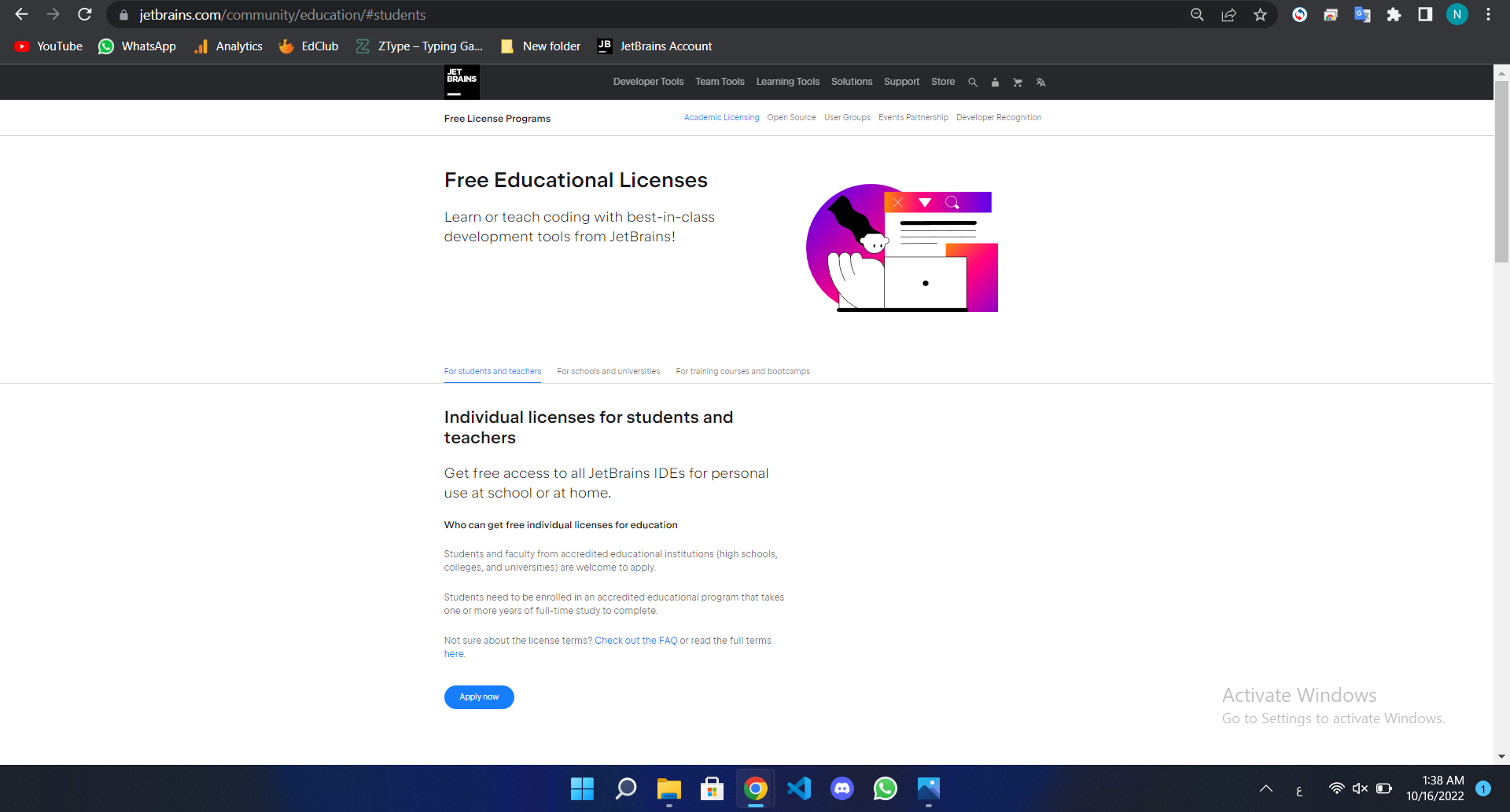Switch to For training courses and bootcamps tab
The image size is (1510, 812).
click(x=742, y=371)
